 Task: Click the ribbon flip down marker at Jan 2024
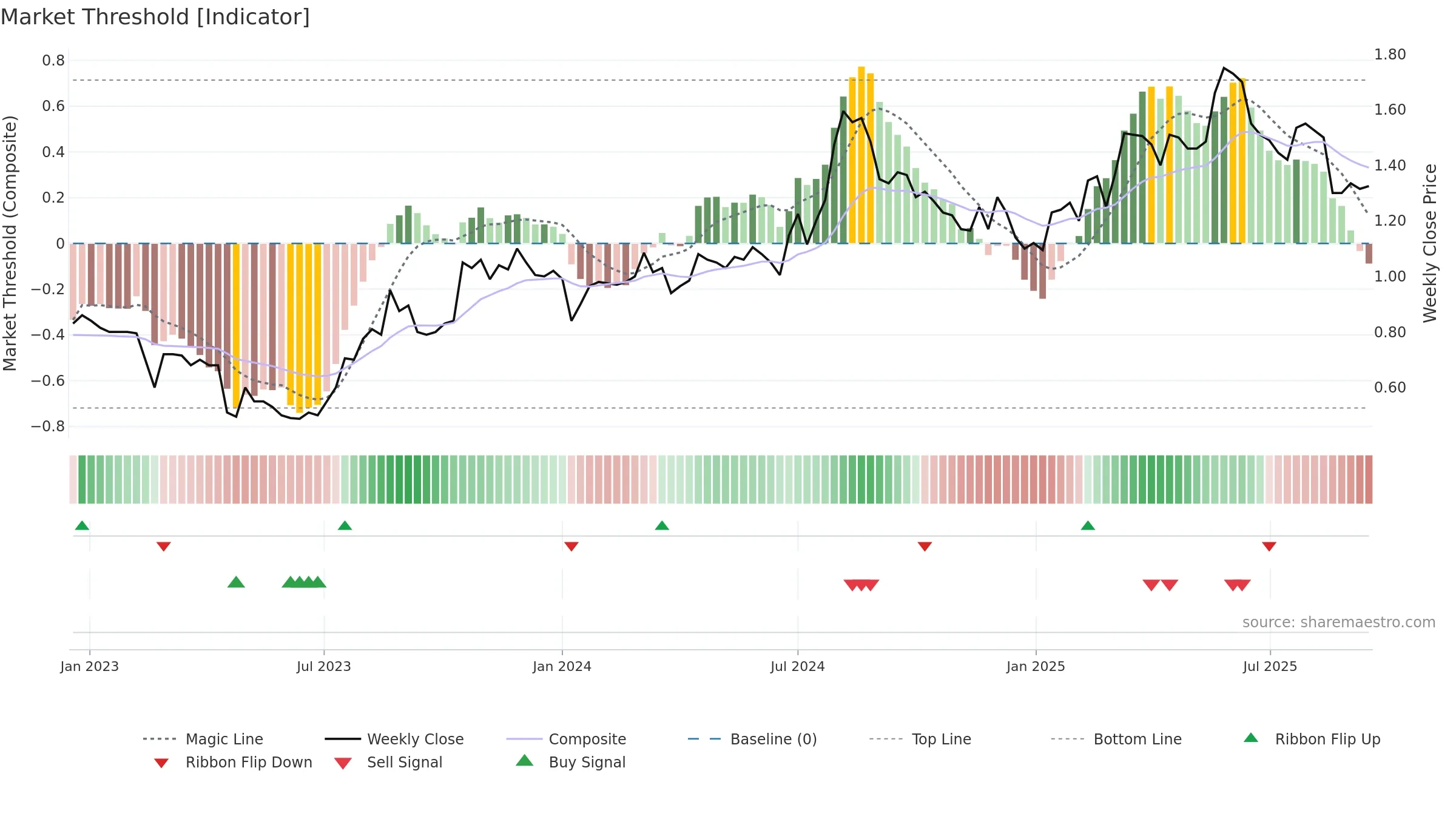[x=571, y=547]
